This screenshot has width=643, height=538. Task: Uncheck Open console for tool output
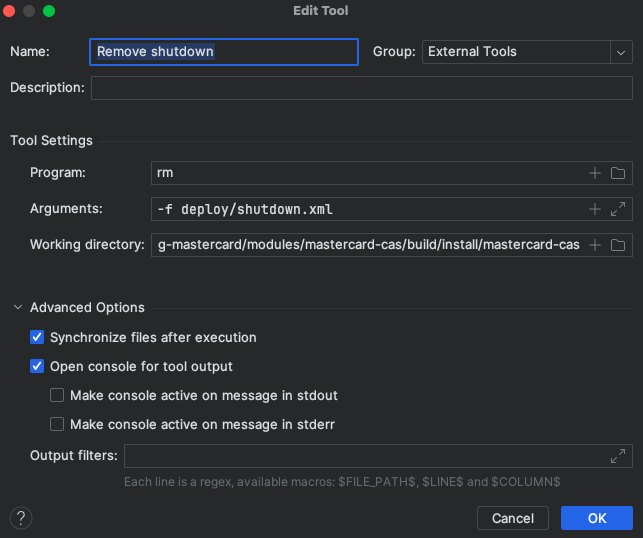click(x=37, y=367)
